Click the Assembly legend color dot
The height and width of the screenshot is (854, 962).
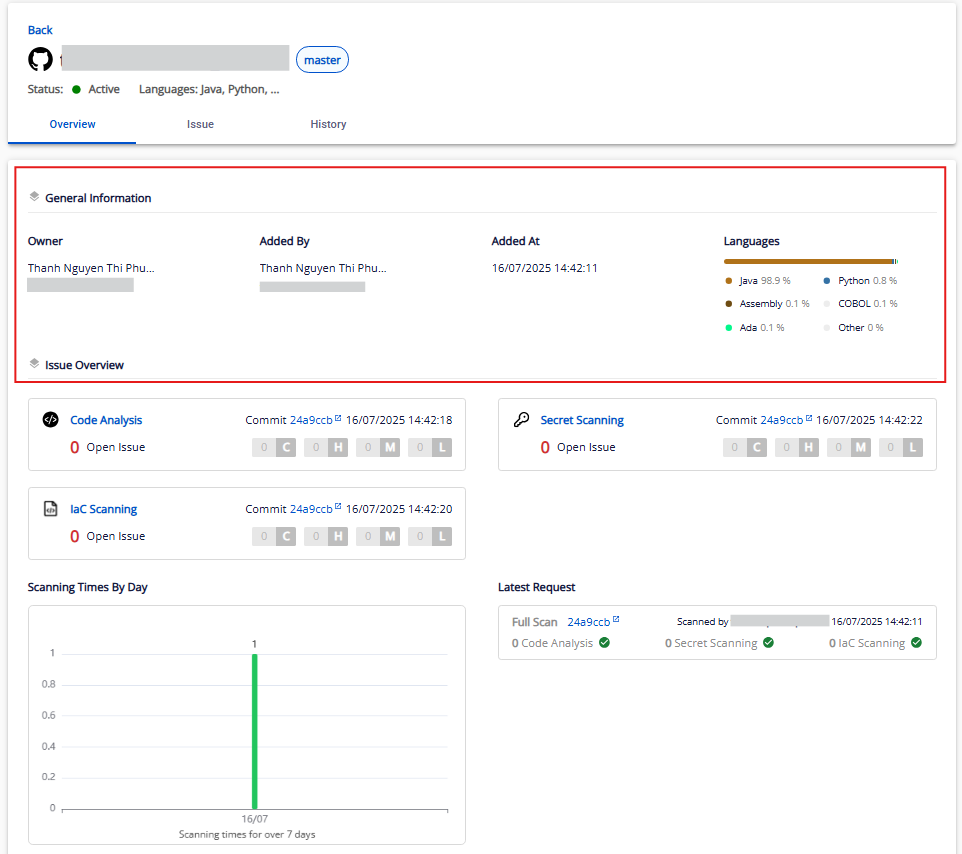pyautogui.click(x=729, y=304)
